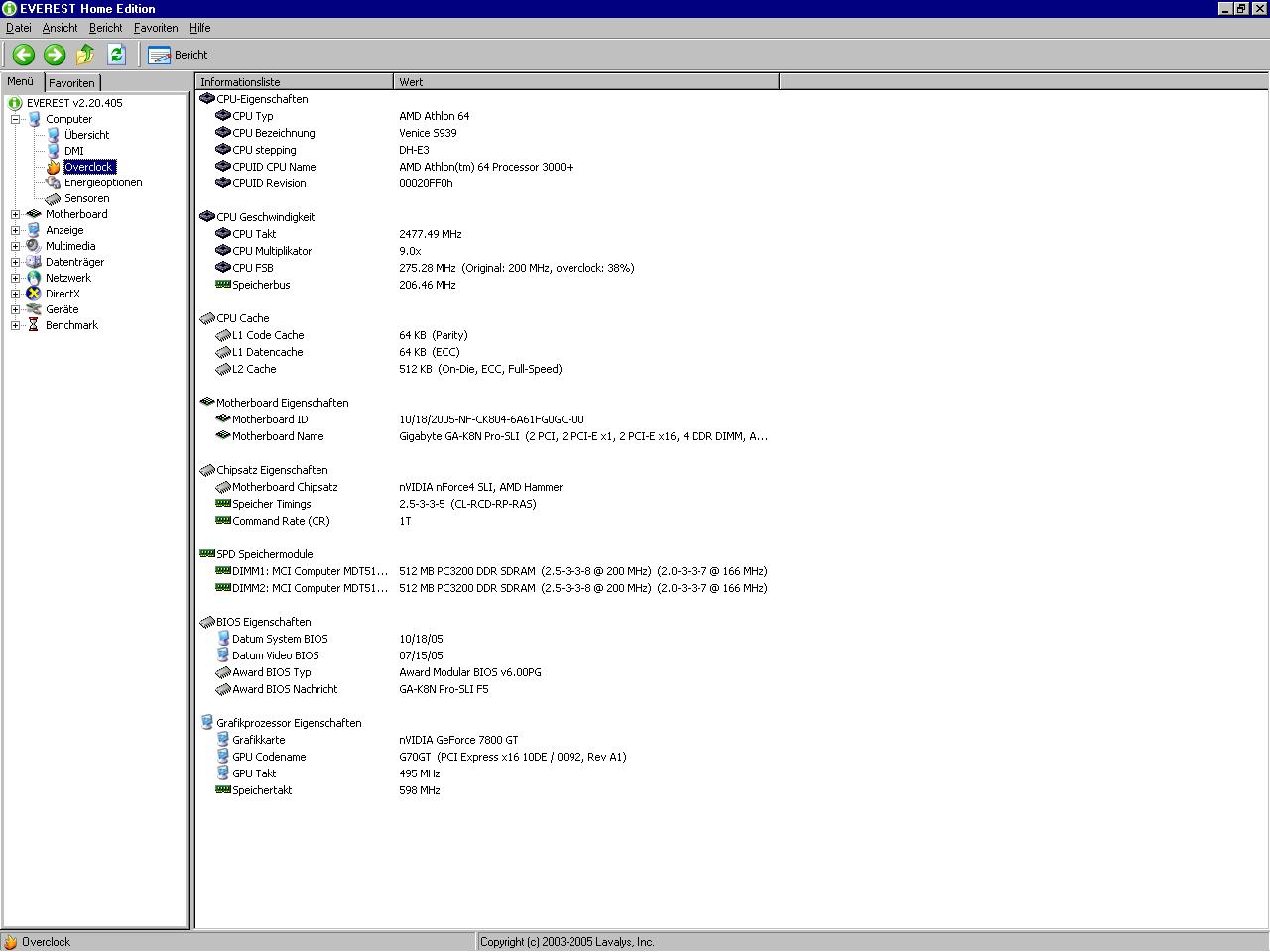Image resolution: width=1270 pixels, height=952 pixels.
Task: Click the green Forward arrow toolbar icon
Action: click(55, 55)
